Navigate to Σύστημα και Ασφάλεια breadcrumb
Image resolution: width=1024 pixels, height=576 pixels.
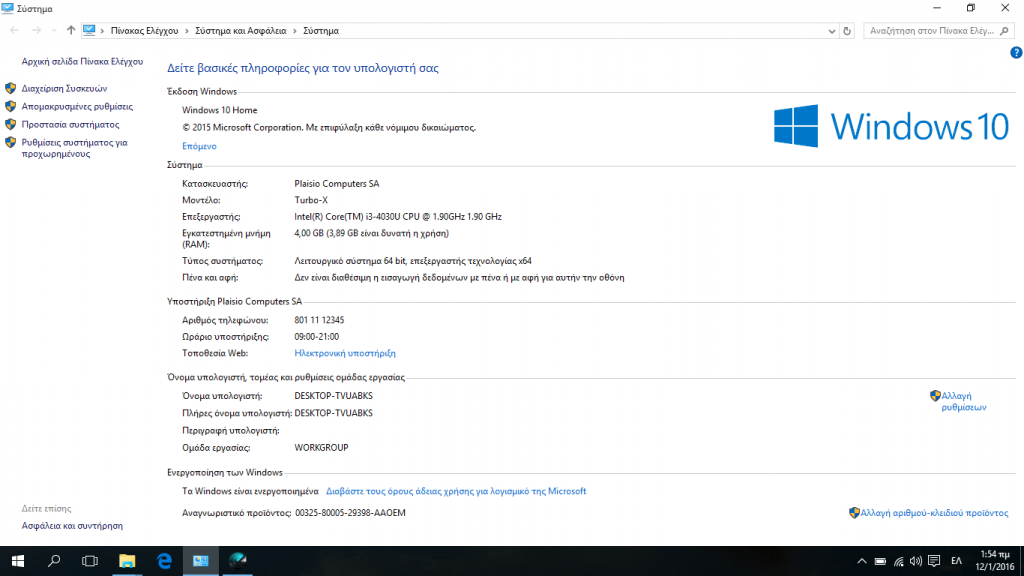(x=241, y=31)
